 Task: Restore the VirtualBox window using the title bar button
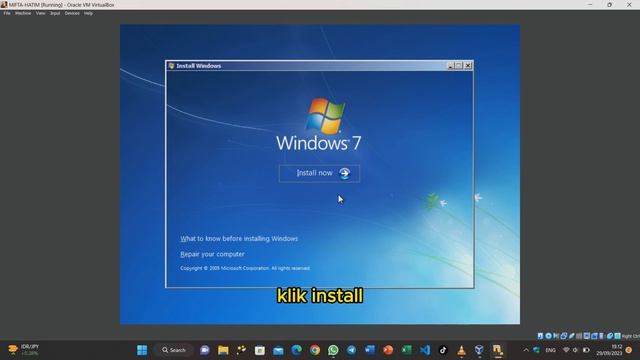click(609, 5)
